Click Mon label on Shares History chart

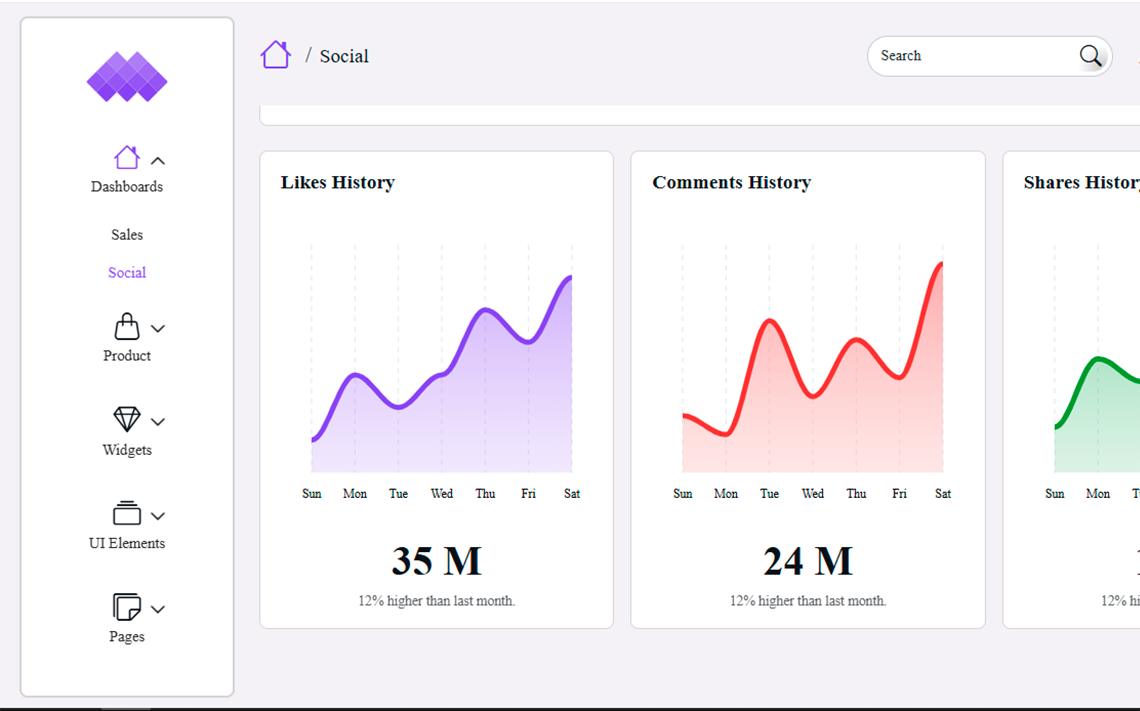coord(1098,494)
